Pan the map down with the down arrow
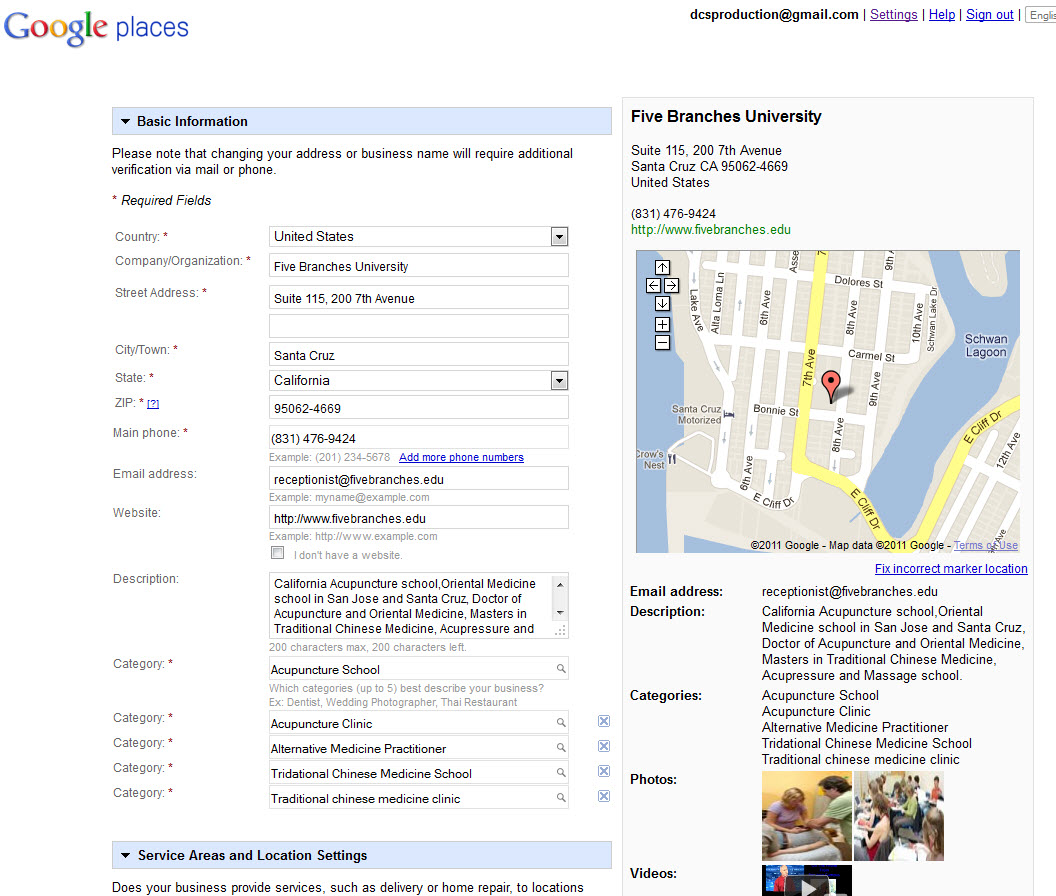1056x896 pixels. point(662,304)
